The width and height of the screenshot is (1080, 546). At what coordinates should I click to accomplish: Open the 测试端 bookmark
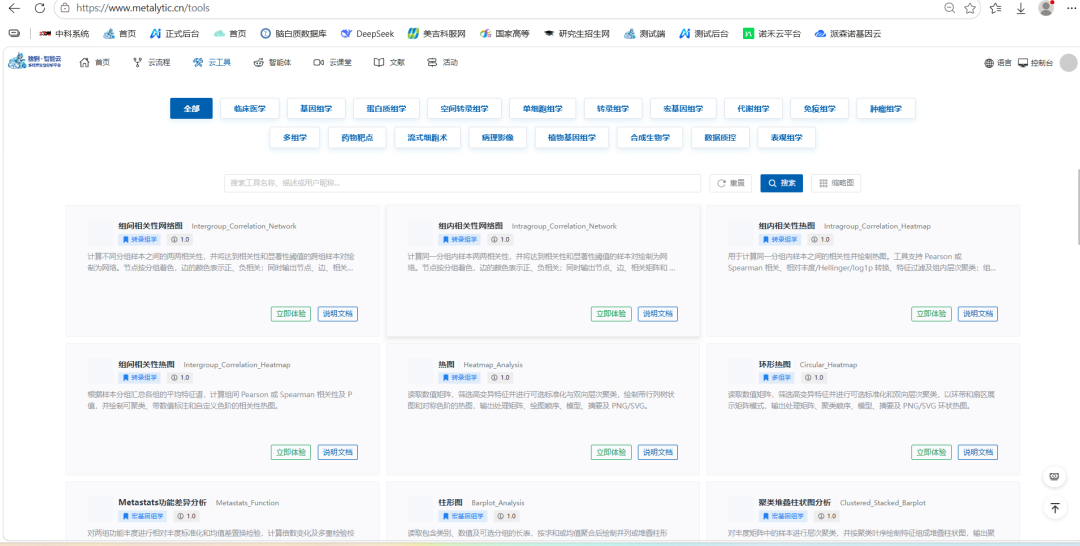pyautogui.click(x=644, y=33)
